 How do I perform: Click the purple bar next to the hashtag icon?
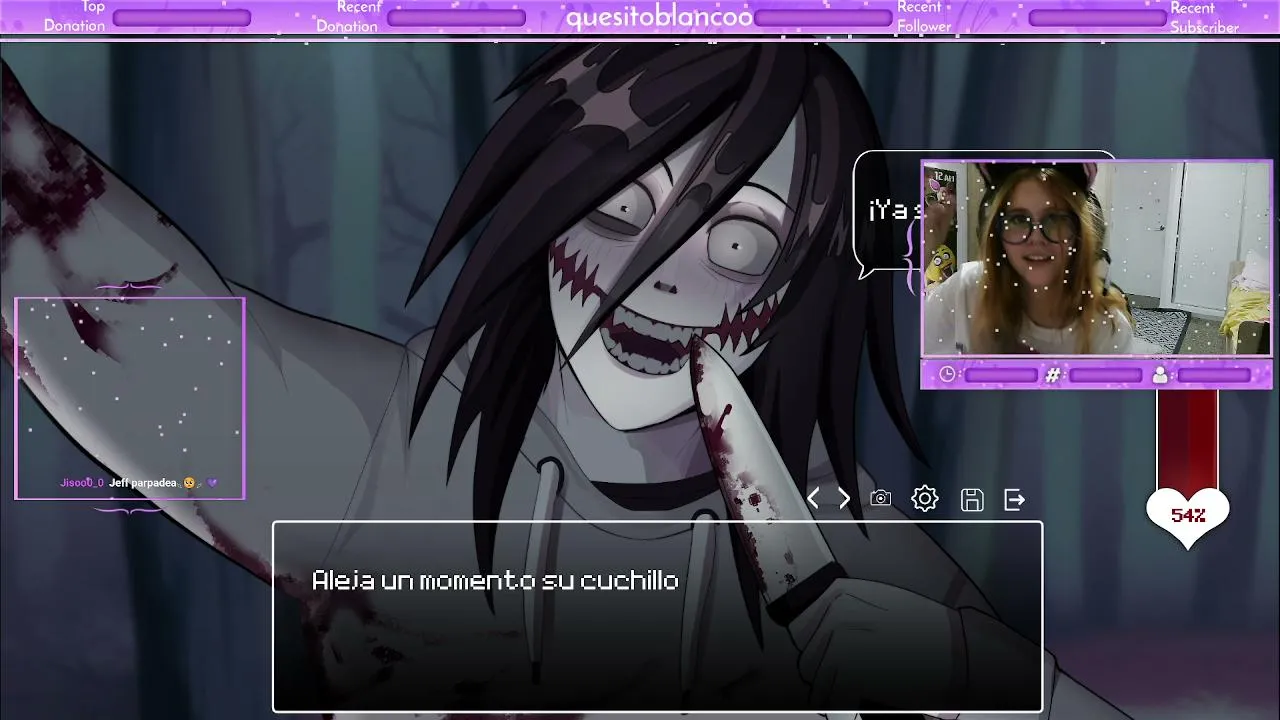(x=1106, y=375)
